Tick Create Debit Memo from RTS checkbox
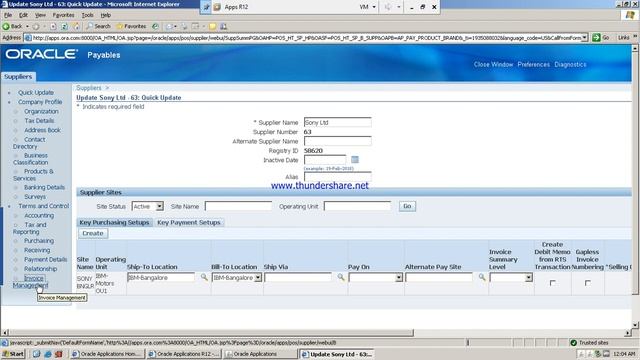The width and height of the screenshot is (640, 360). tap(553, 282)
